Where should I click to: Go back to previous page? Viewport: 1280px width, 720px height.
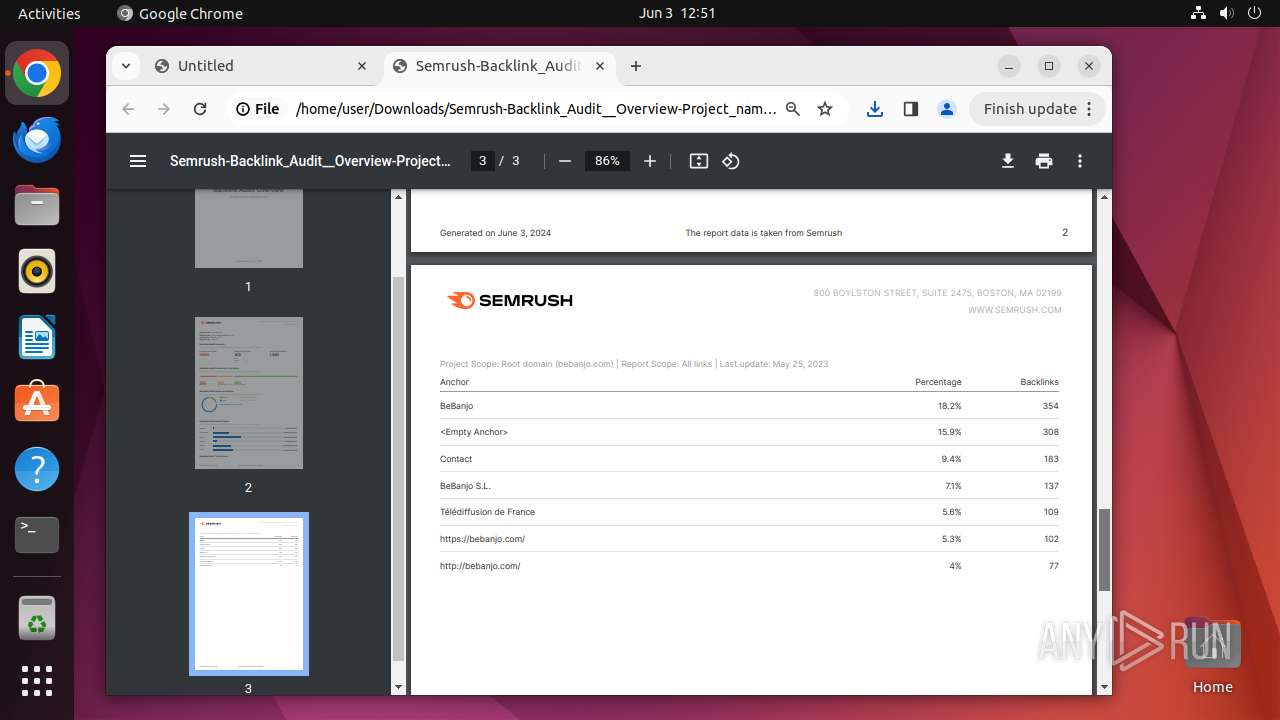[128, 109]
